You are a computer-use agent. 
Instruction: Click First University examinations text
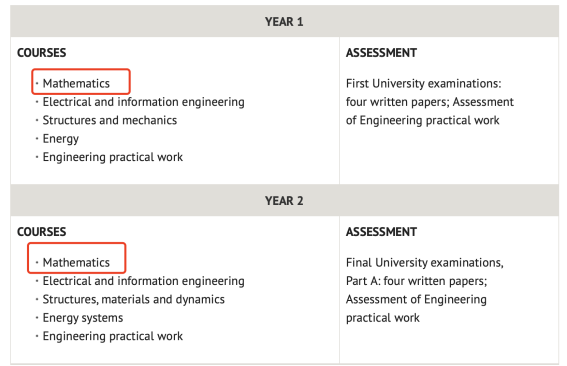pyautogui.click(x=423, y=84)
